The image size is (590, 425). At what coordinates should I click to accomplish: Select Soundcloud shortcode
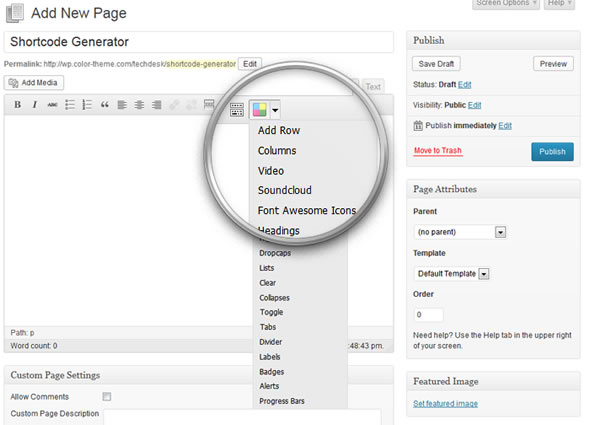[x=285, y=190]
